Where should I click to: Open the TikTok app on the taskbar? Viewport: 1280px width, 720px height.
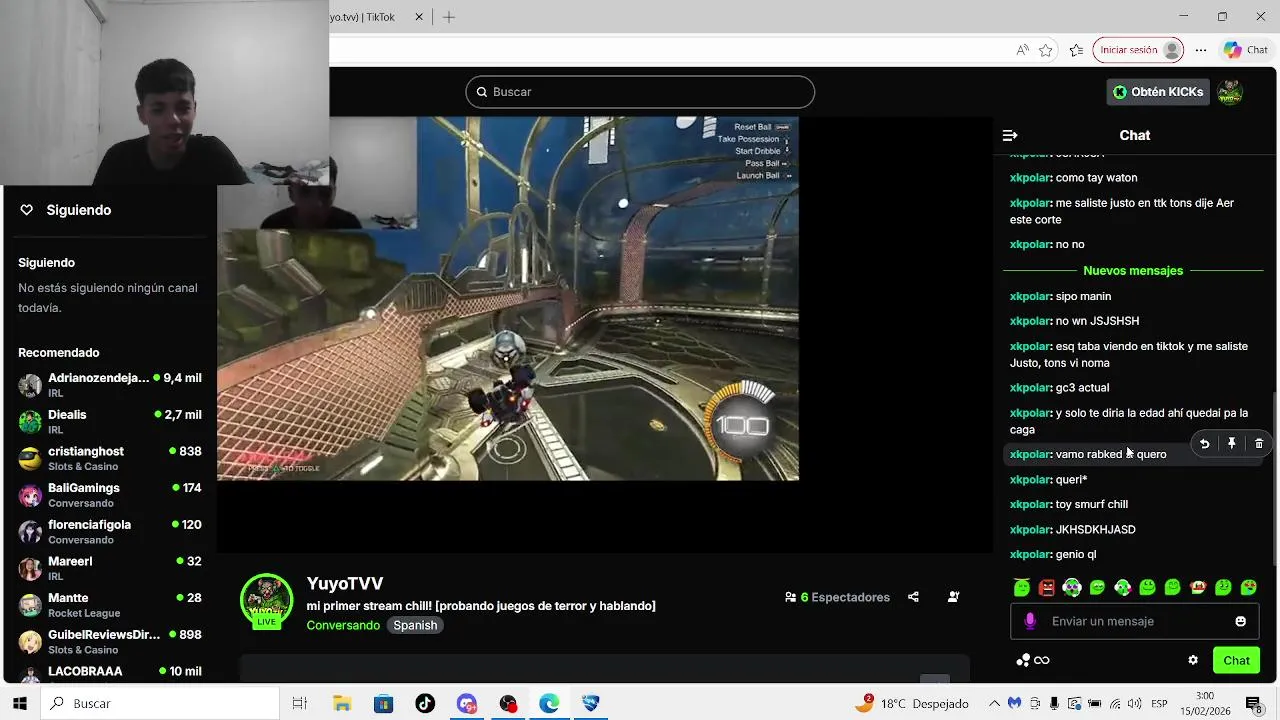[x=425, y=704]
